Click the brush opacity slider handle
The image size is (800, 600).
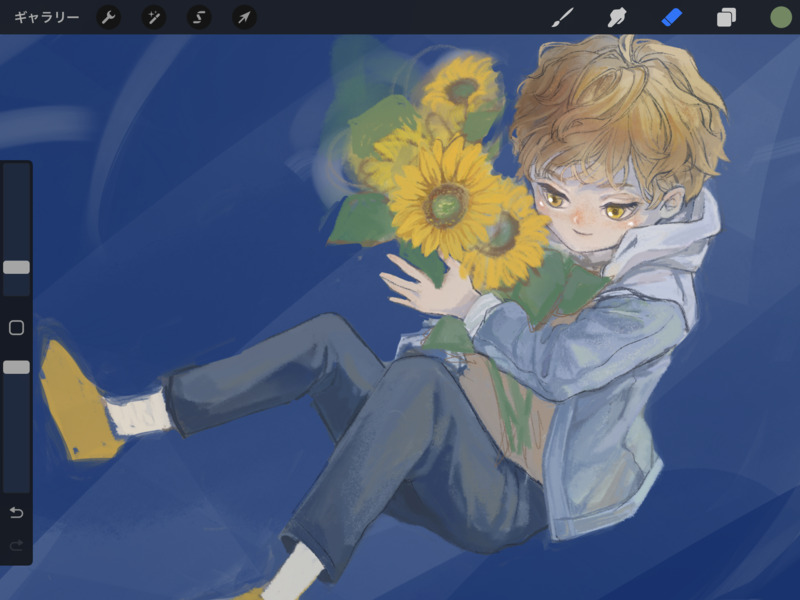point(16,367)
